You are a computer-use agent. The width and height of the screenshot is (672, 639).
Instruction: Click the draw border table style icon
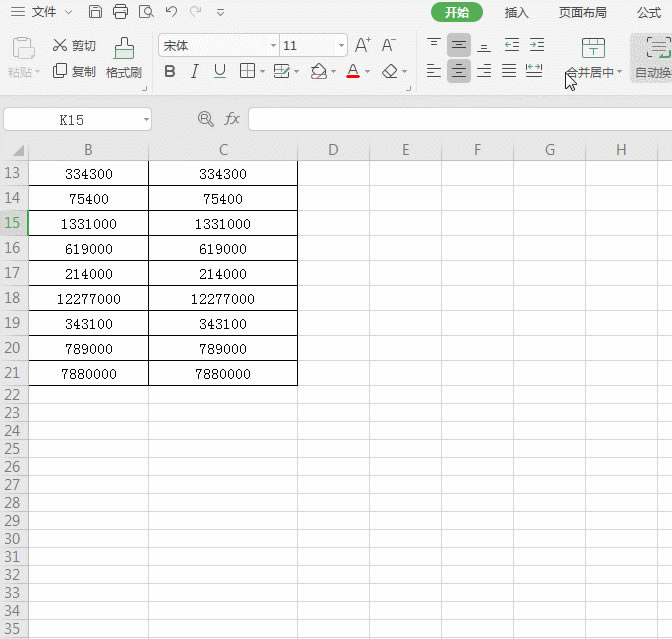click(282, 71)
